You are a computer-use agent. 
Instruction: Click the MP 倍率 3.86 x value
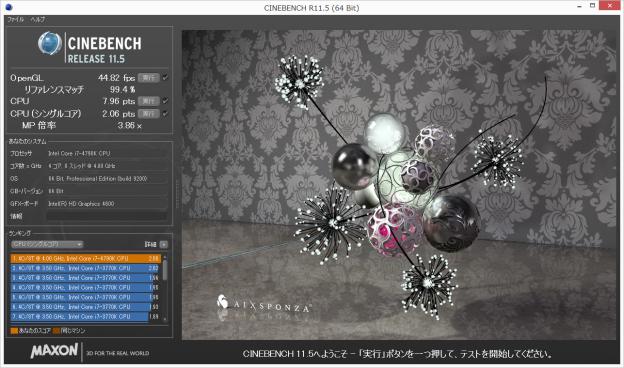[130, 126]
